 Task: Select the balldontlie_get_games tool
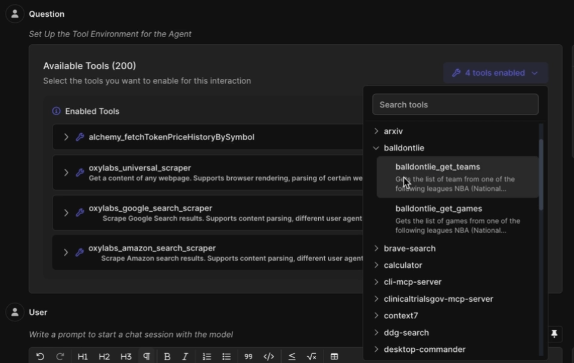pyautogui.click(x=458, y=219)
